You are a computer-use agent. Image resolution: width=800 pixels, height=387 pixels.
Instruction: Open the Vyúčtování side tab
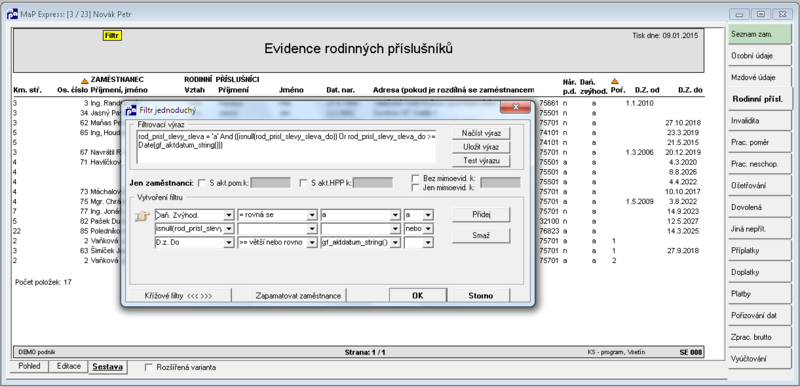[759, 359]
